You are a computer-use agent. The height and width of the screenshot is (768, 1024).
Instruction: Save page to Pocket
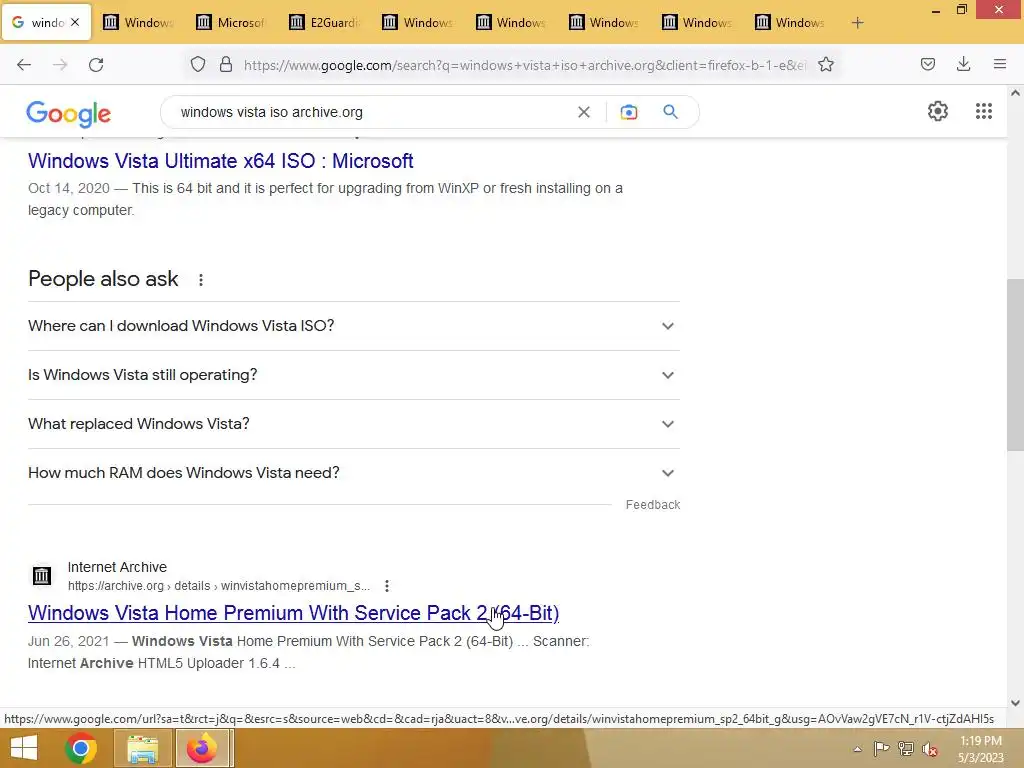point(928,64)
